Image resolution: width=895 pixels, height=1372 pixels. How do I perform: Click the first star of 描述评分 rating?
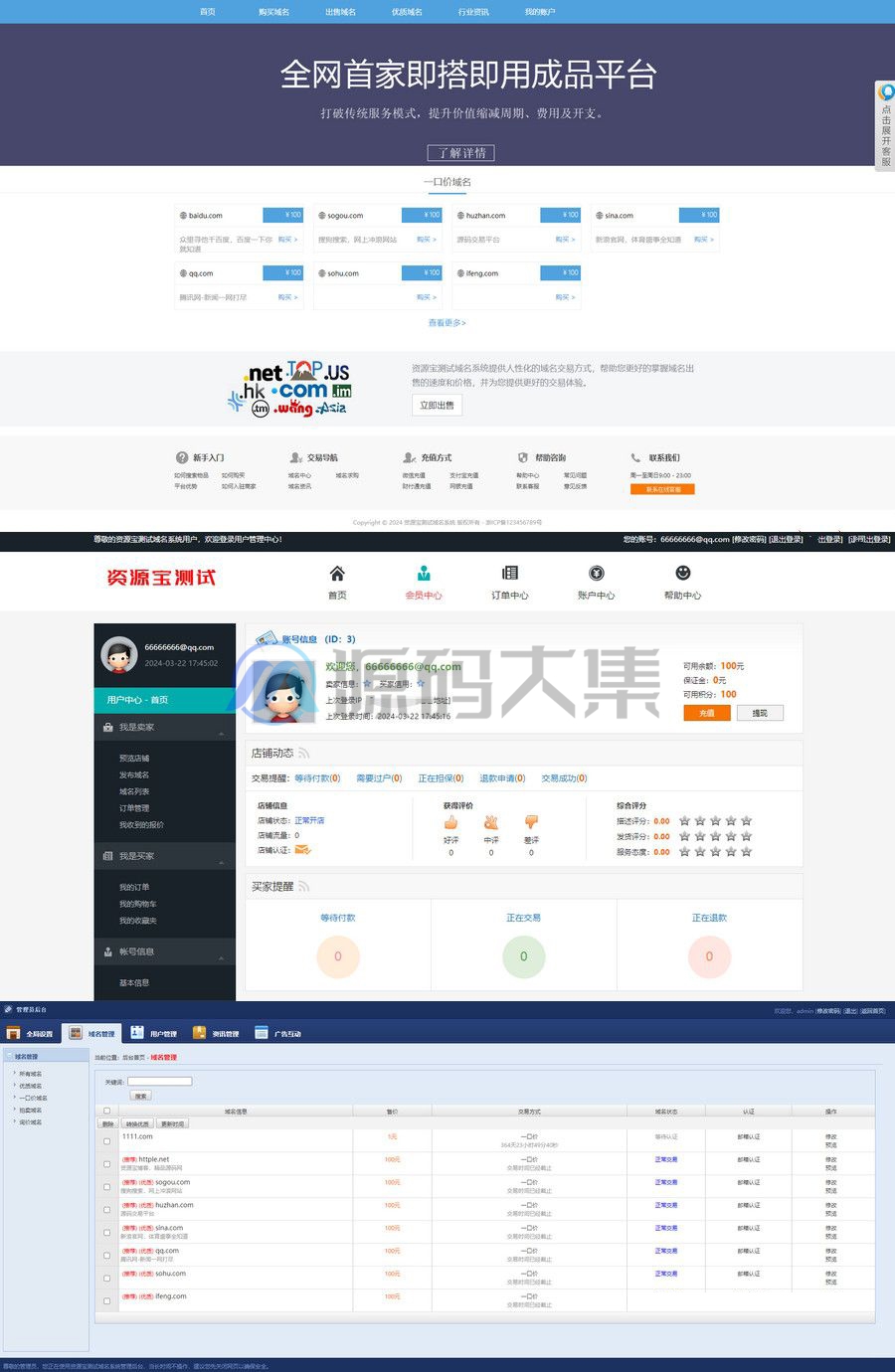point(684,821)
